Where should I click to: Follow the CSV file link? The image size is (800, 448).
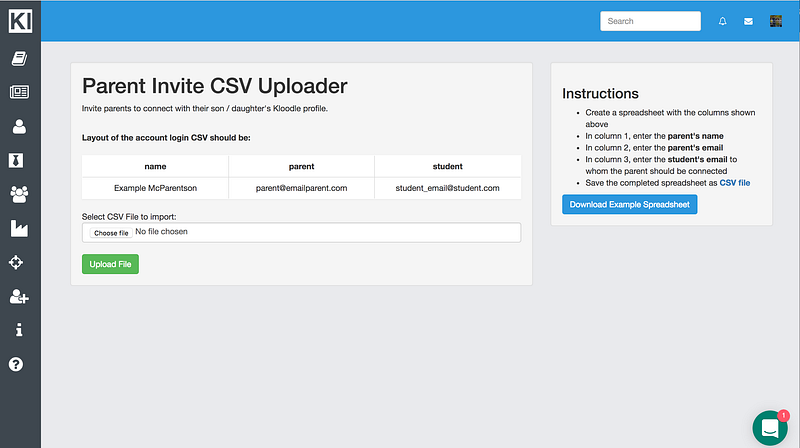click(735, 183)
